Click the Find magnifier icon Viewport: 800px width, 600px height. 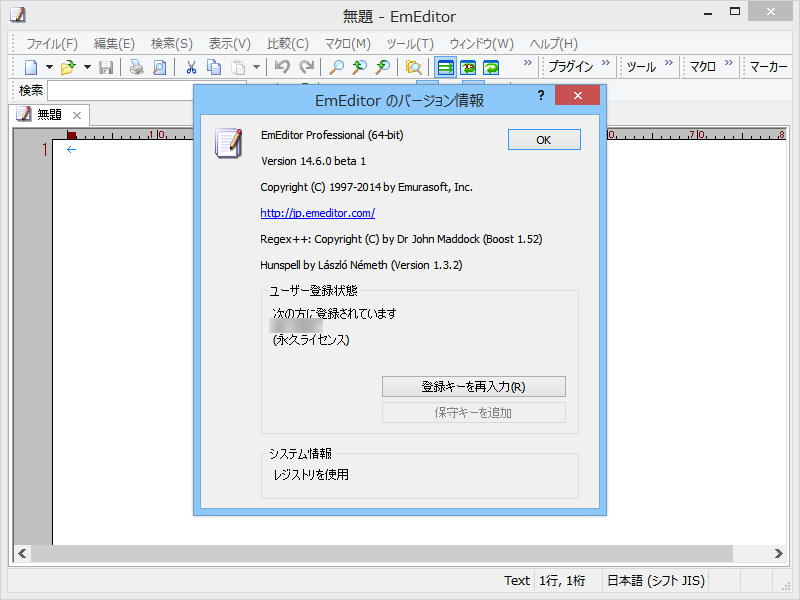pyautogui.click(x=338, y=67)
